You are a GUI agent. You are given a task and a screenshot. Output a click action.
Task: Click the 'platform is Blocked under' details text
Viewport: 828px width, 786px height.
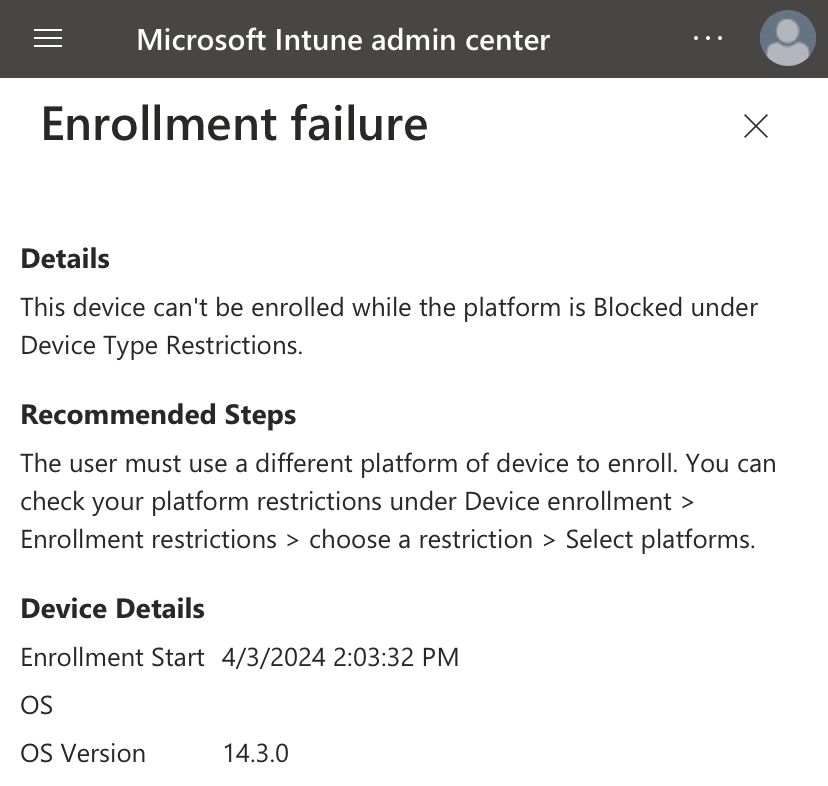(x=611, y=308)
